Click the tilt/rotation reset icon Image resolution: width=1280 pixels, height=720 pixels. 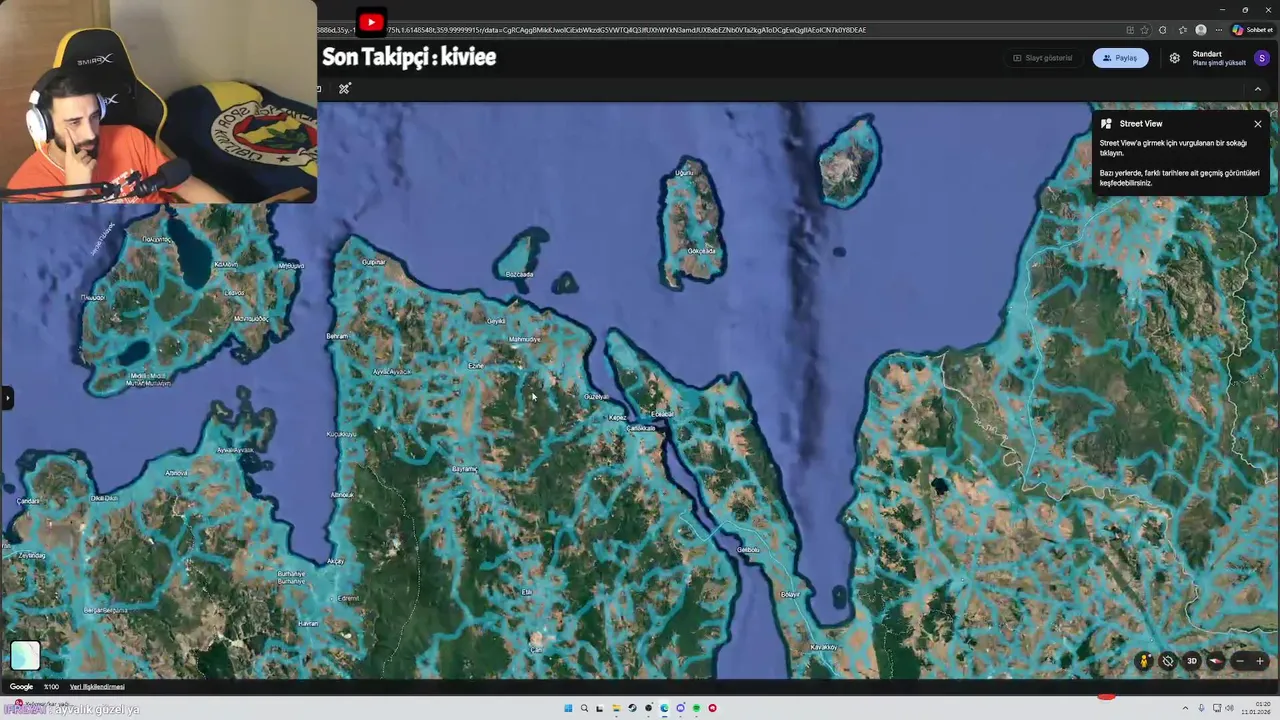pyautogui.click(x=1167, y=661)
